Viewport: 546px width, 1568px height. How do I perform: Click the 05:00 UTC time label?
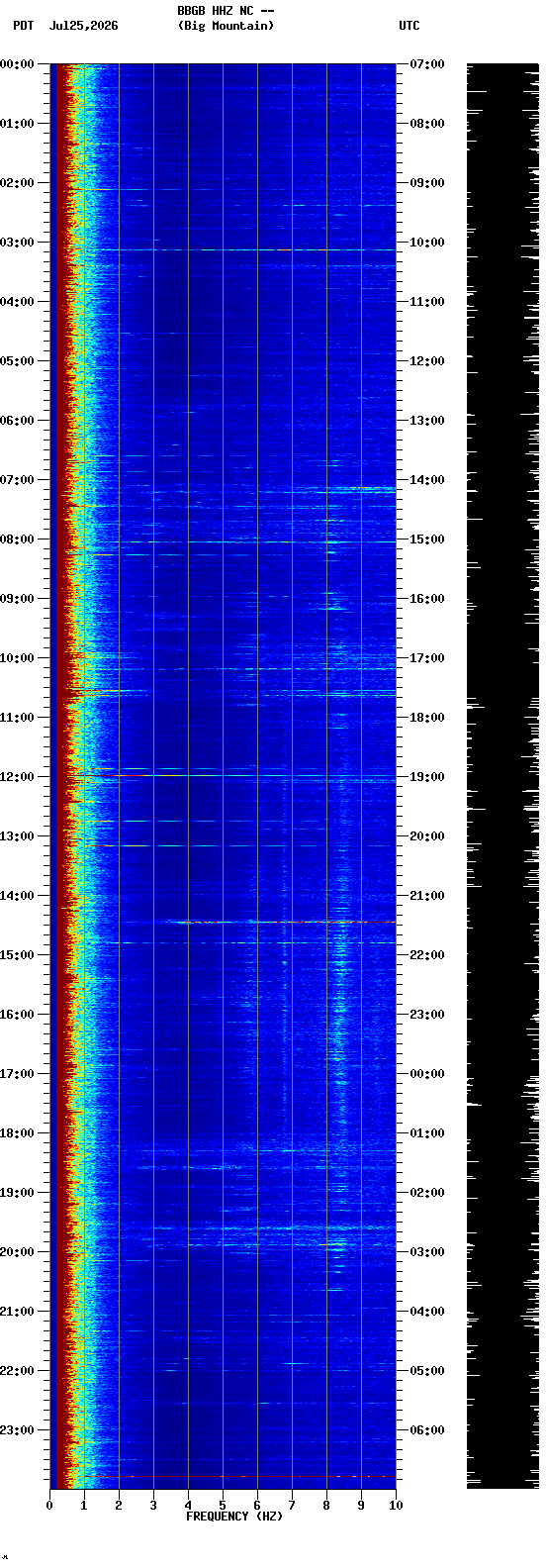click(427, 1371)
